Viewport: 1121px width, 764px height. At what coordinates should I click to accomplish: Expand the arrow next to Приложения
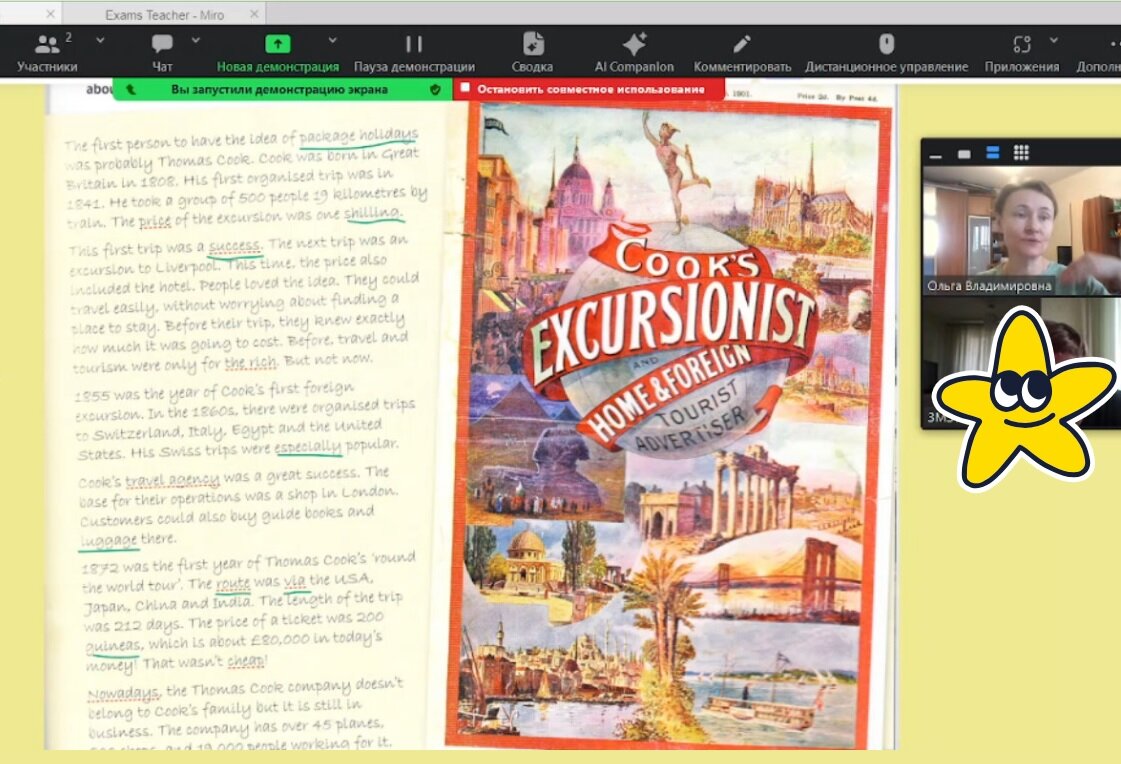(x=1054, y=41)
